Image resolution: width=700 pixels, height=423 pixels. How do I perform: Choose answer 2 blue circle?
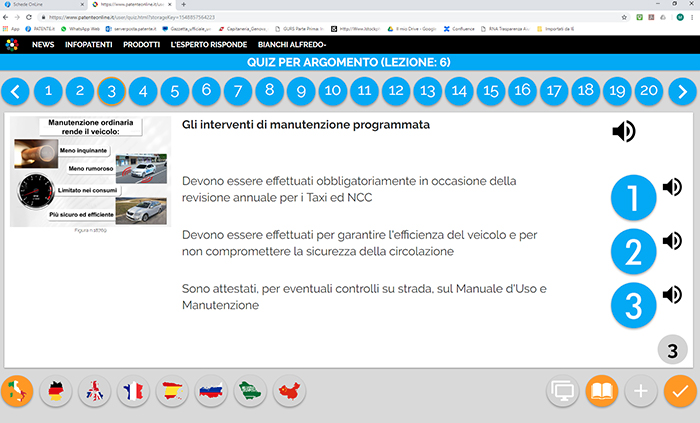pos(633,252)
